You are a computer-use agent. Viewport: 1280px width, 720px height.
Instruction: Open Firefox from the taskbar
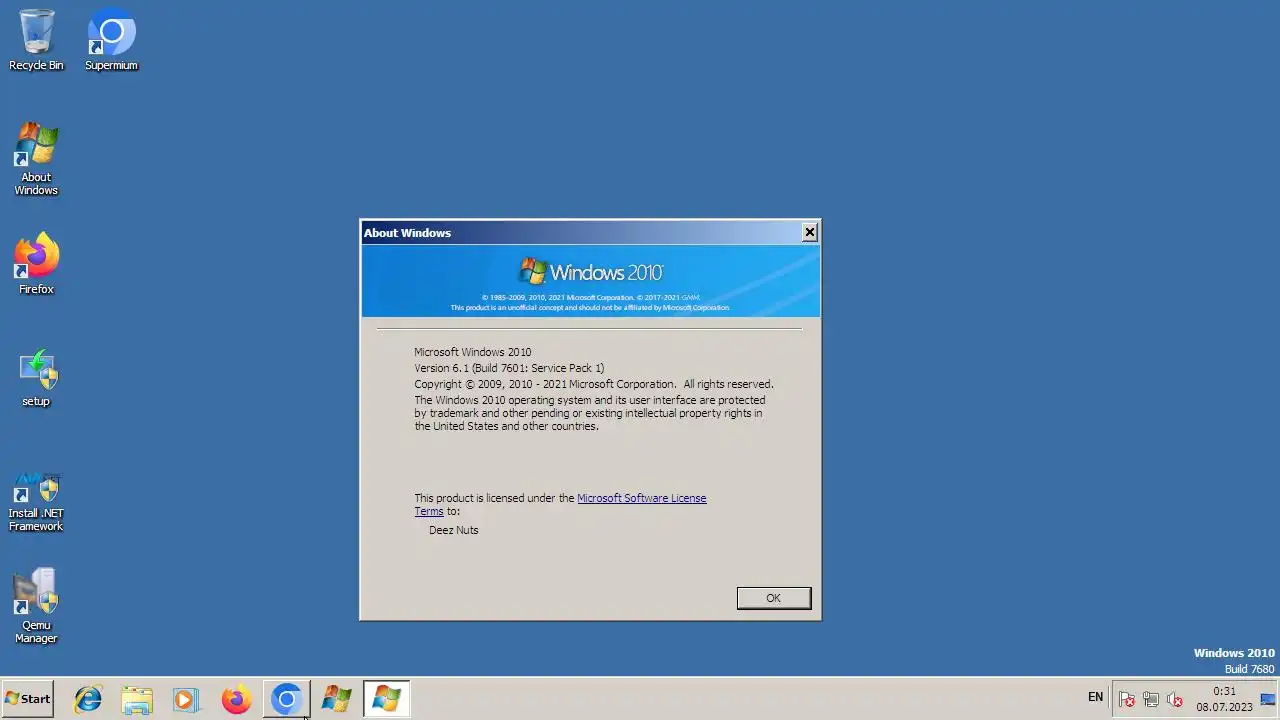(x=236, y=699)
